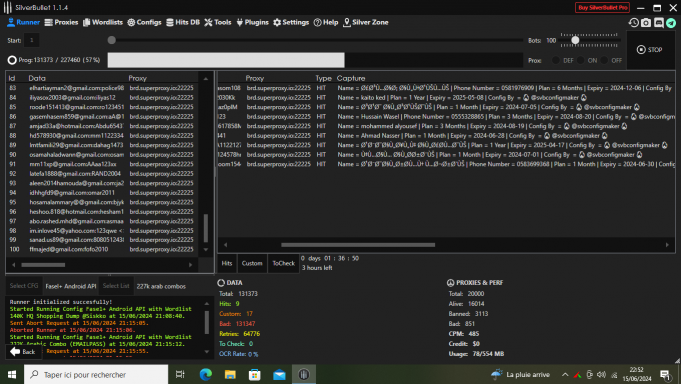This screenshot has width=681, height=384.
Task: Click the Capture column header
Action: [x=351, y=78]
